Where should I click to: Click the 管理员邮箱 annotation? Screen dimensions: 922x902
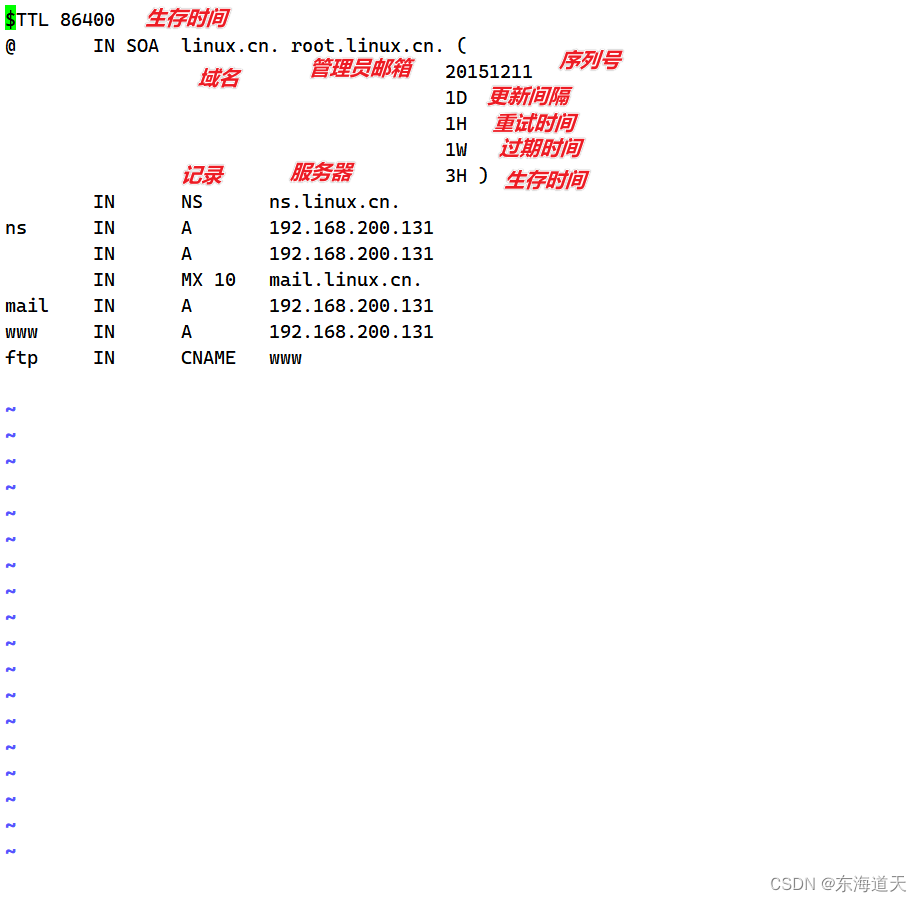click(x=361, y=68)
